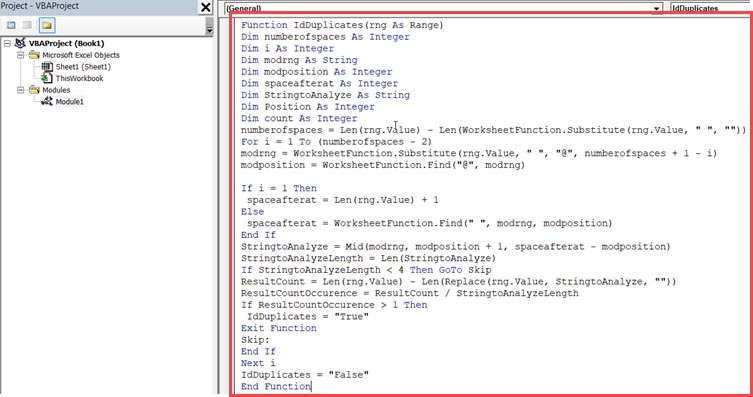Open the IdDuplicates procedure dropdown

(x=710, y=8)
